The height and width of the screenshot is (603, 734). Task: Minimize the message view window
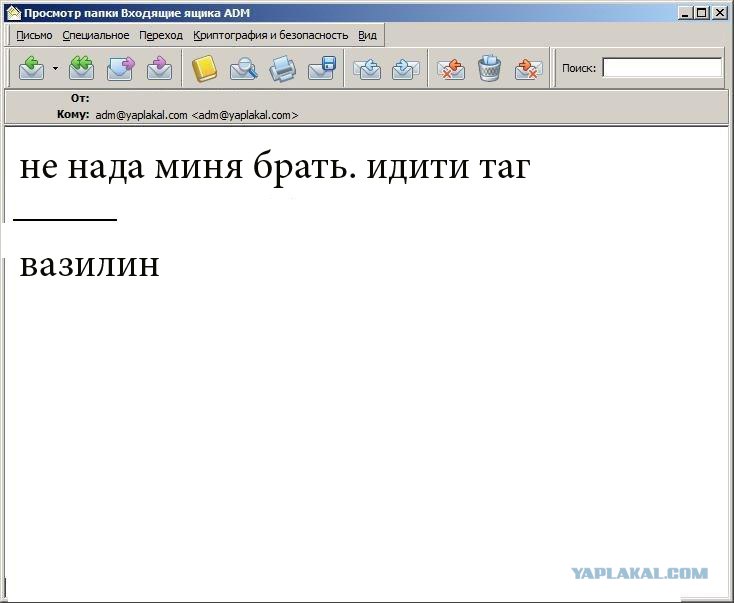pyautogui.click(x=685, y=13)
